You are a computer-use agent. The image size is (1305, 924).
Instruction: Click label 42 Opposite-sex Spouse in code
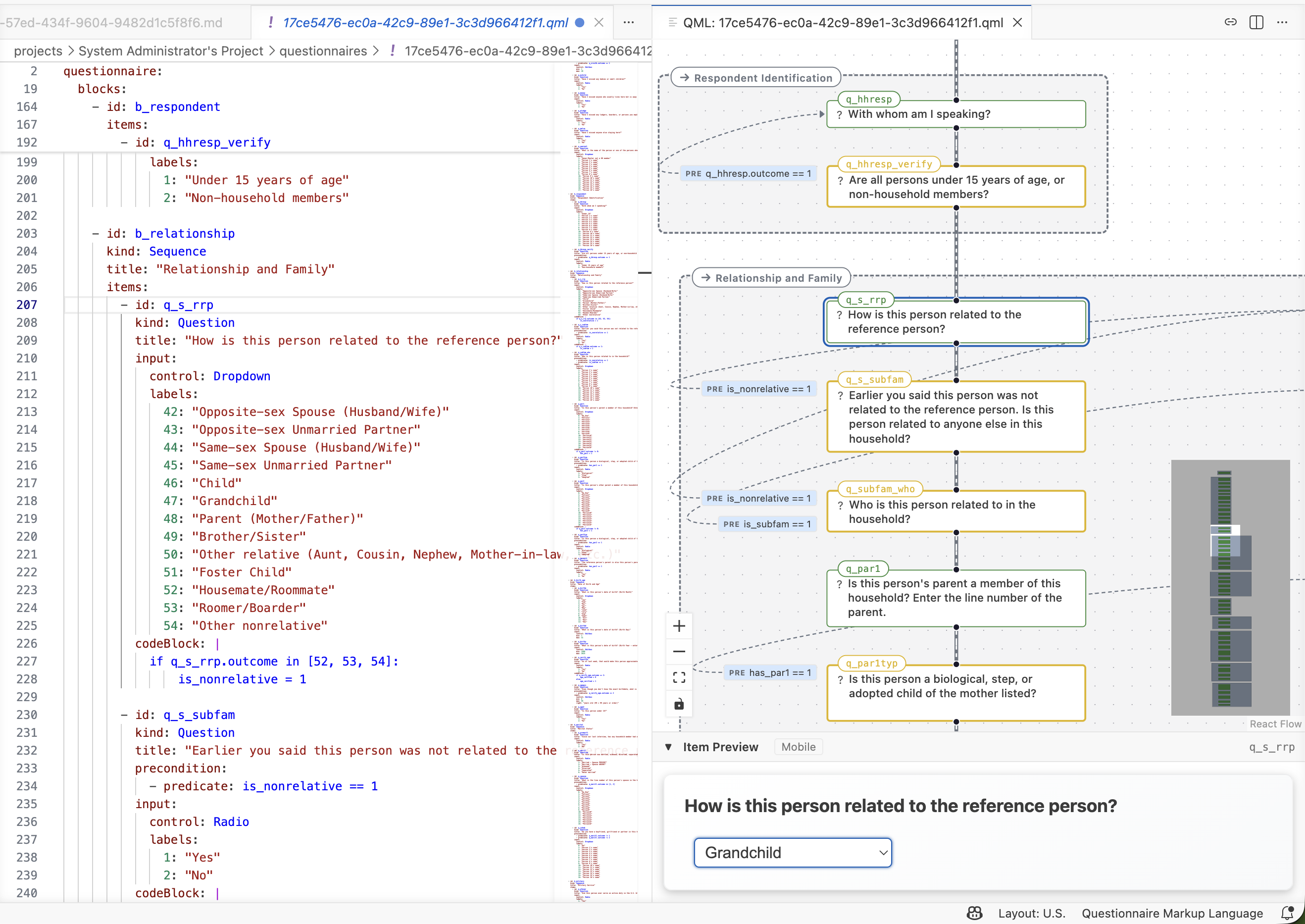click(x=306, y=411)
